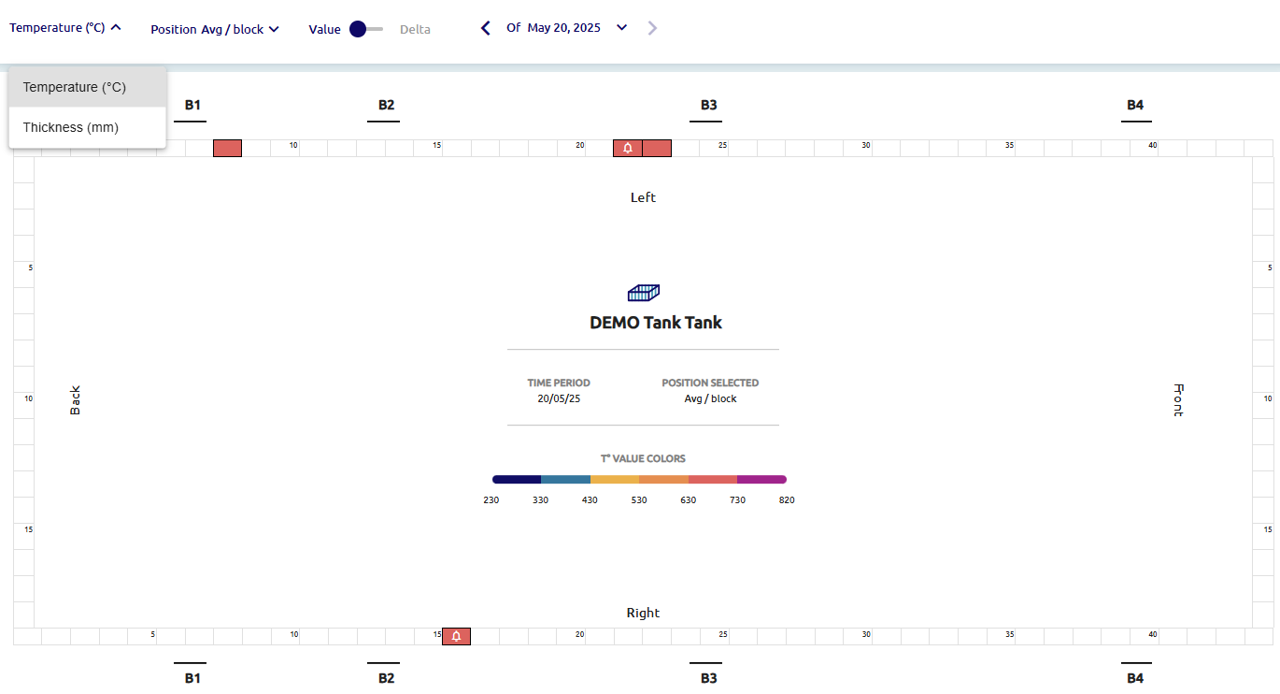Click the '230' legend minimum value
The image size is (1280, 694).
click(491, 500)
